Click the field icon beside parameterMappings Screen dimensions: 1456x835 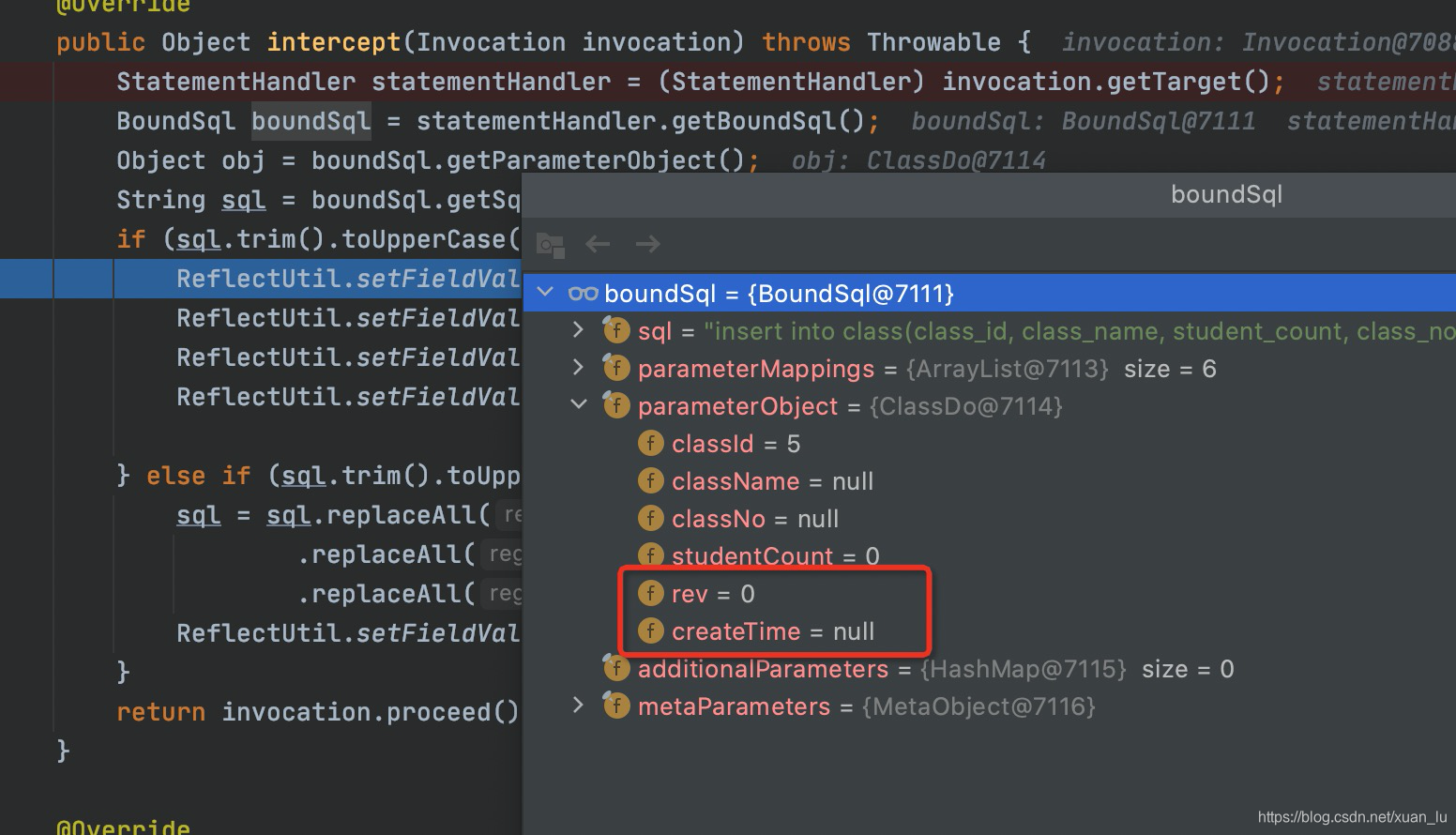(616, 368)
